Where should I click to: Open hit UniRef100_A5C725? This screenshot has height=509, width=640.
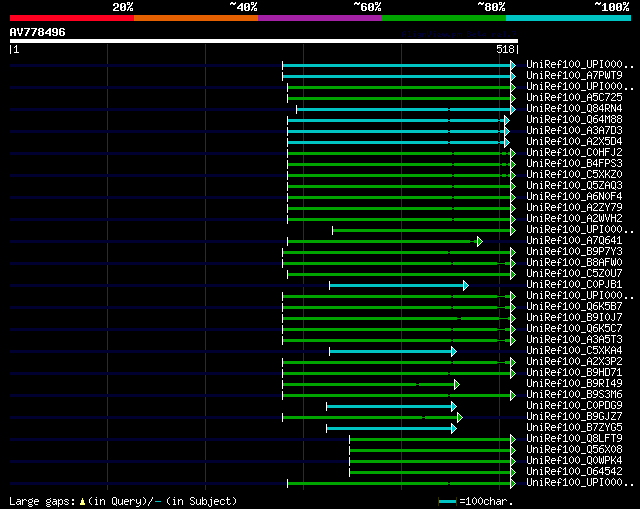[x=574, y=98]
